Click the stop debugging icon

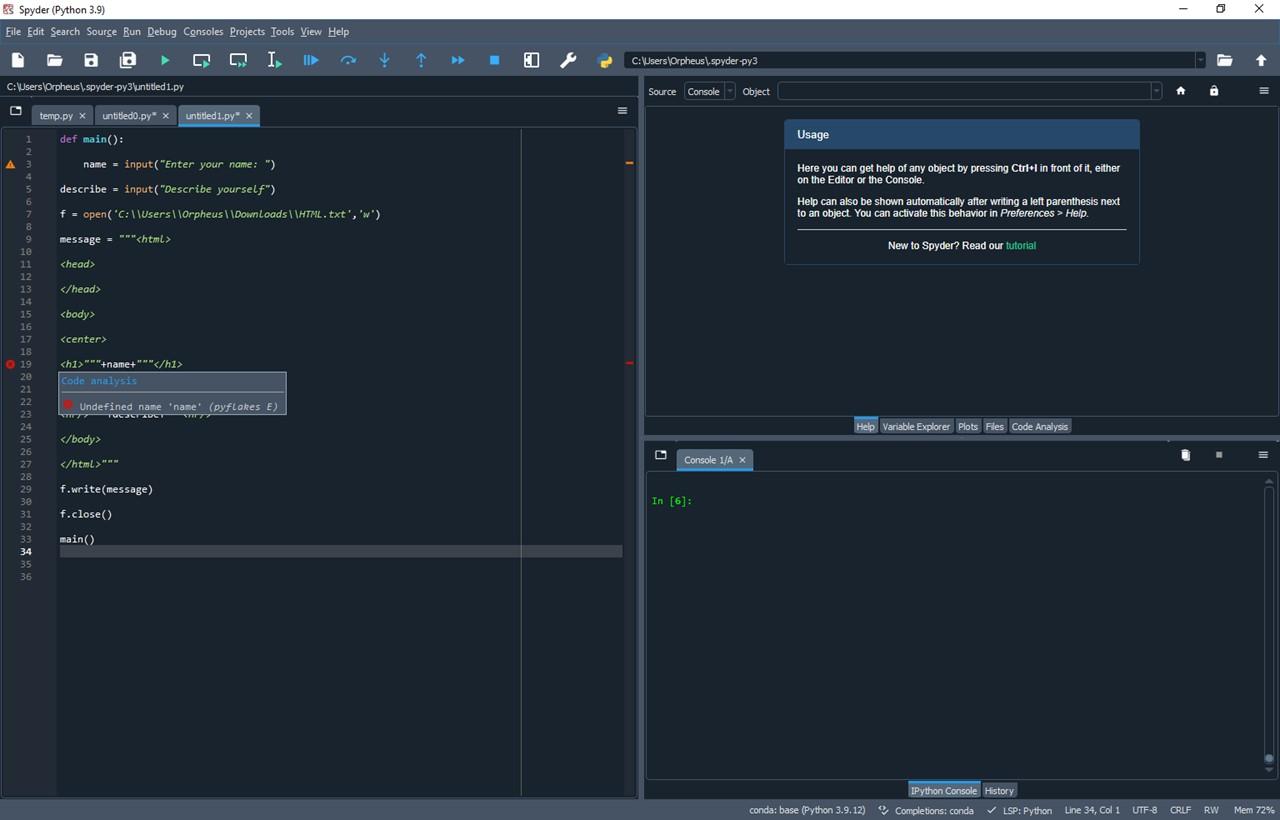tap(494, 60)
